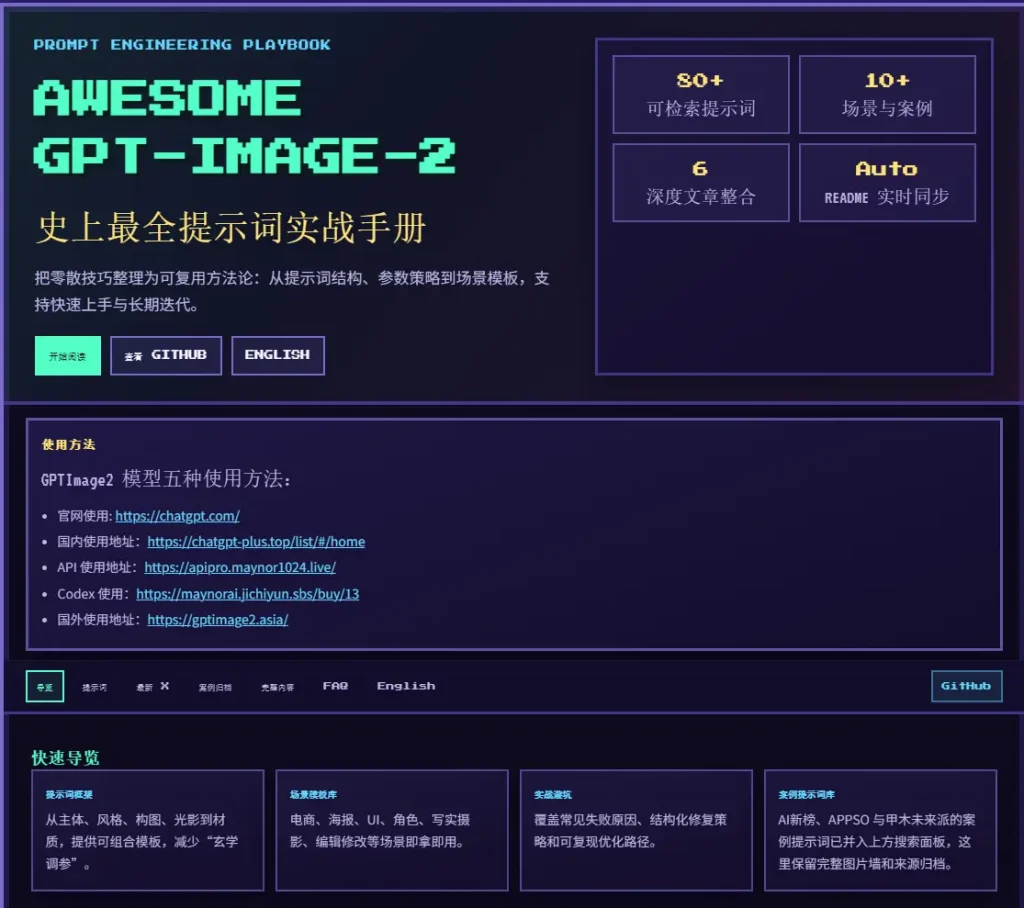The width and height of the screenshot is (1024, 908).
Task: Click the 10+ 场景与案例 stat card
Action: coord(887,95)
